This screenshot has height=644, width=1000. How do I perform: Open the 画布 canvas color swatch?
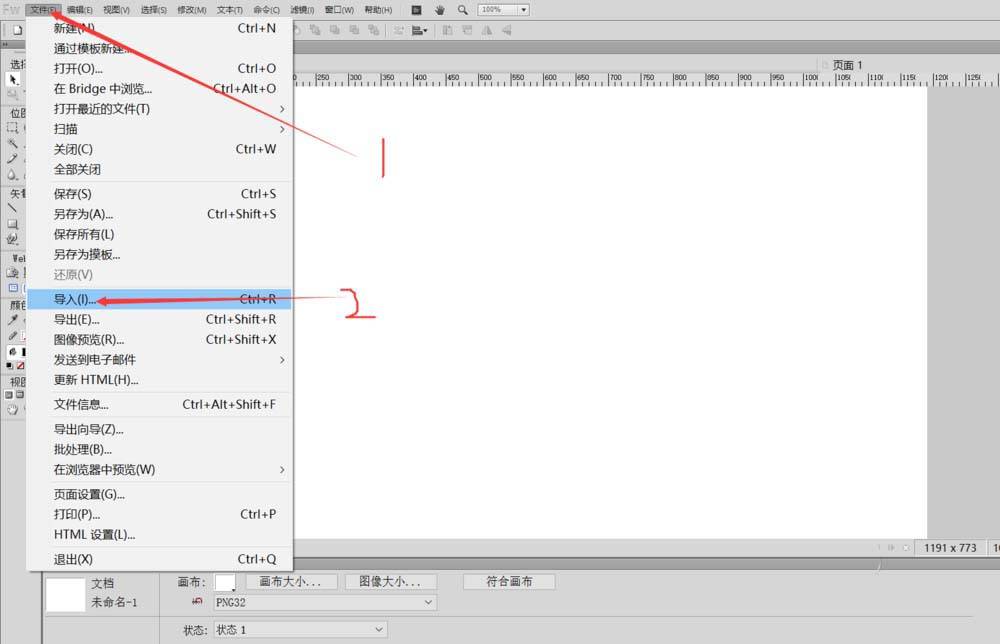226,581
